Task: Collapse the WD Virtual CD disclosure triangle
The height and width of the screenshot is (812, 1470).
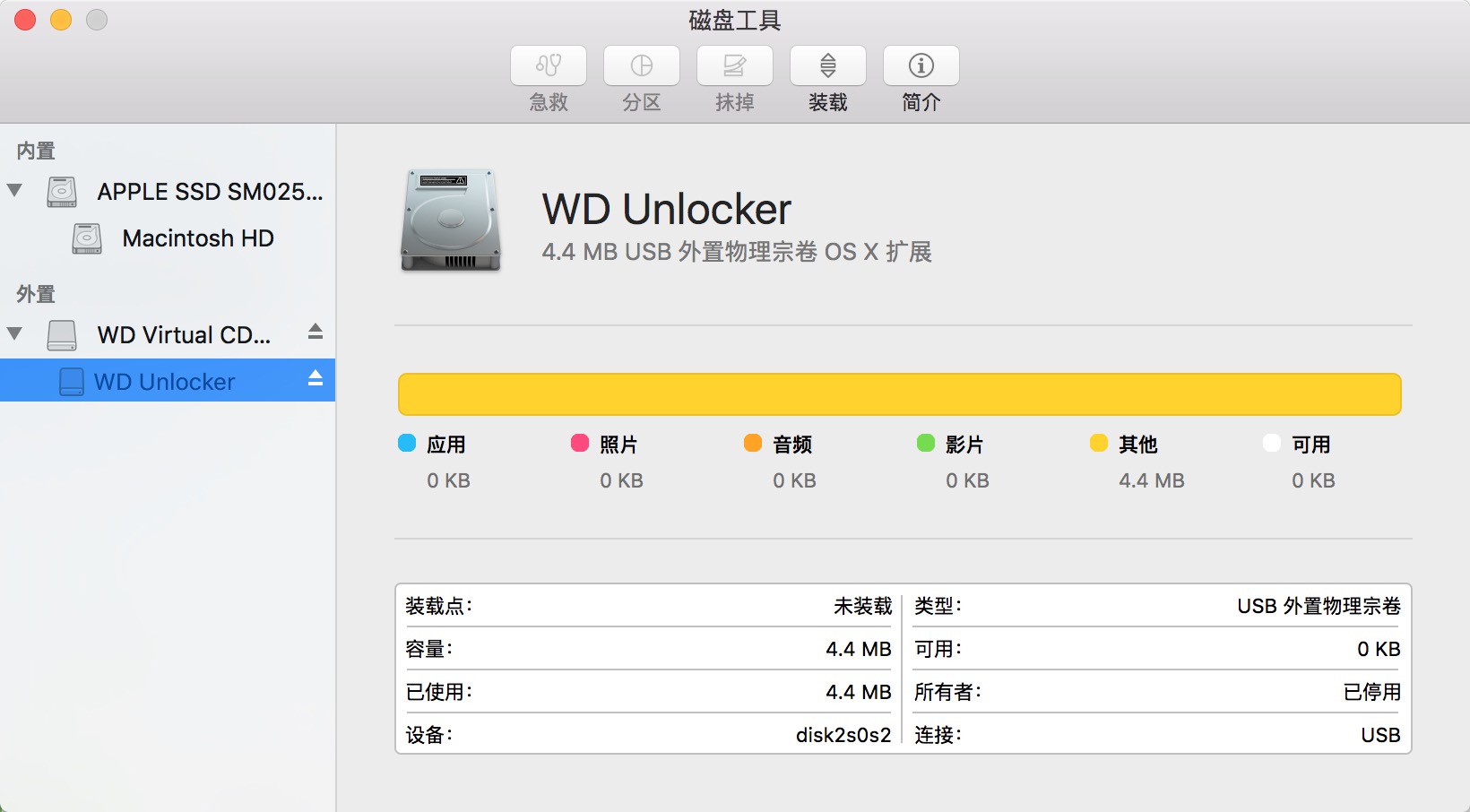Action: click(14, 333)
